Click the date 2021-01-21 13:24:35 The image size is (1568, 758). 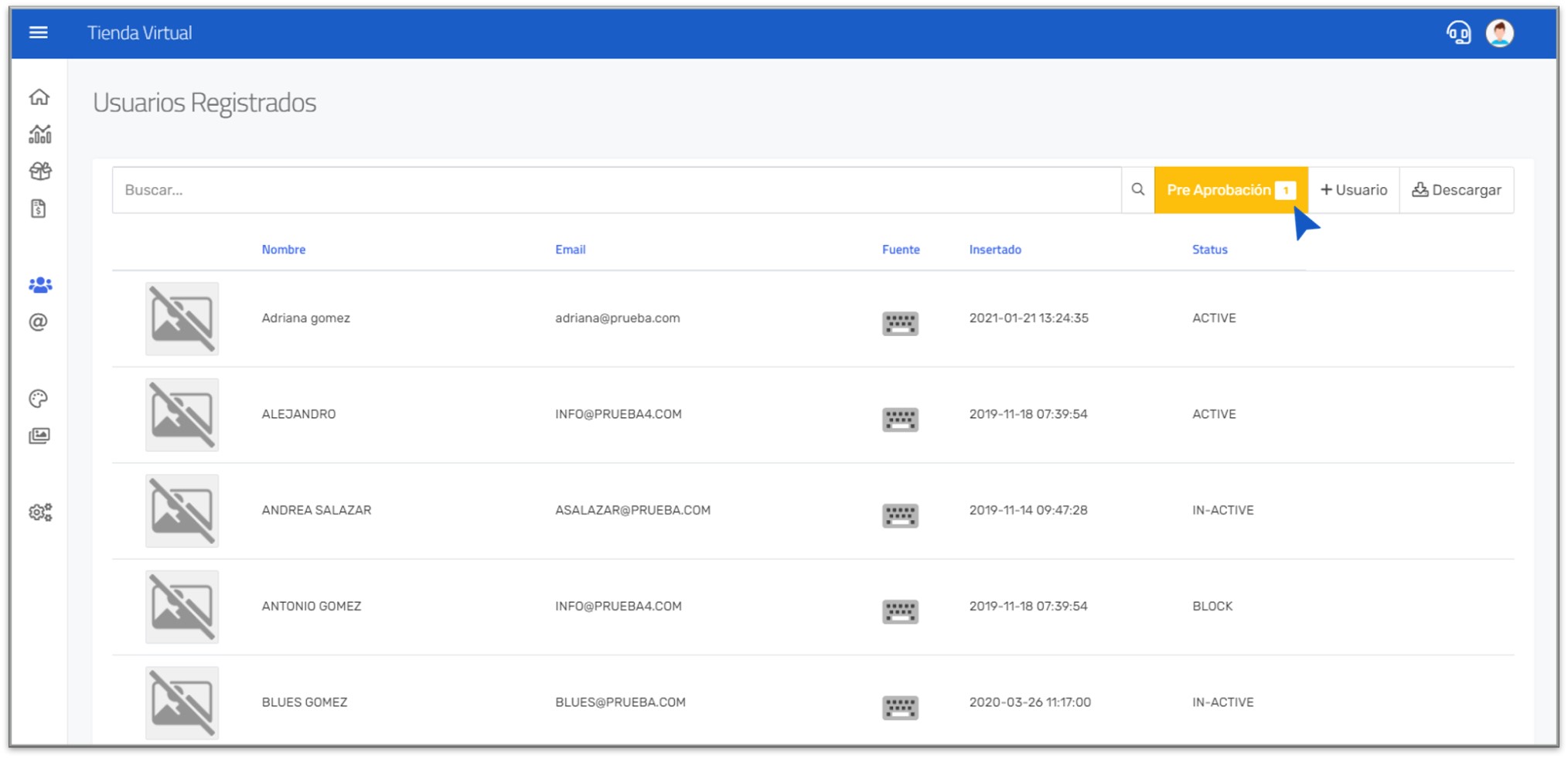[x=1029, y=318]
